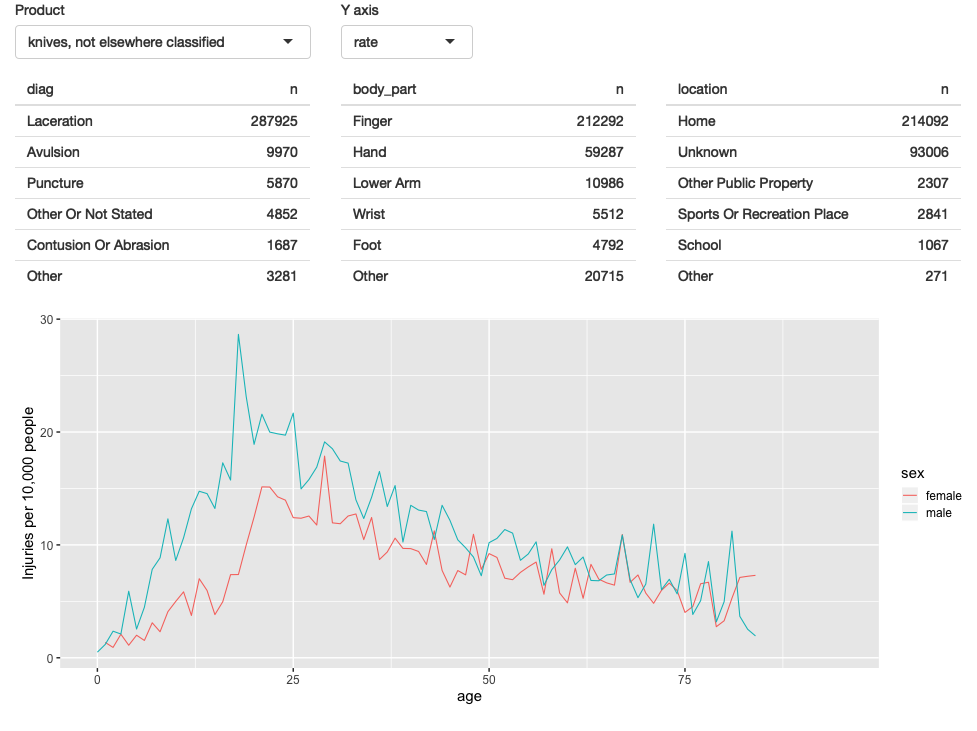Click the Finger row in the body_part table
The height and width of the screenshot is (731, 977).
point(373,121)
